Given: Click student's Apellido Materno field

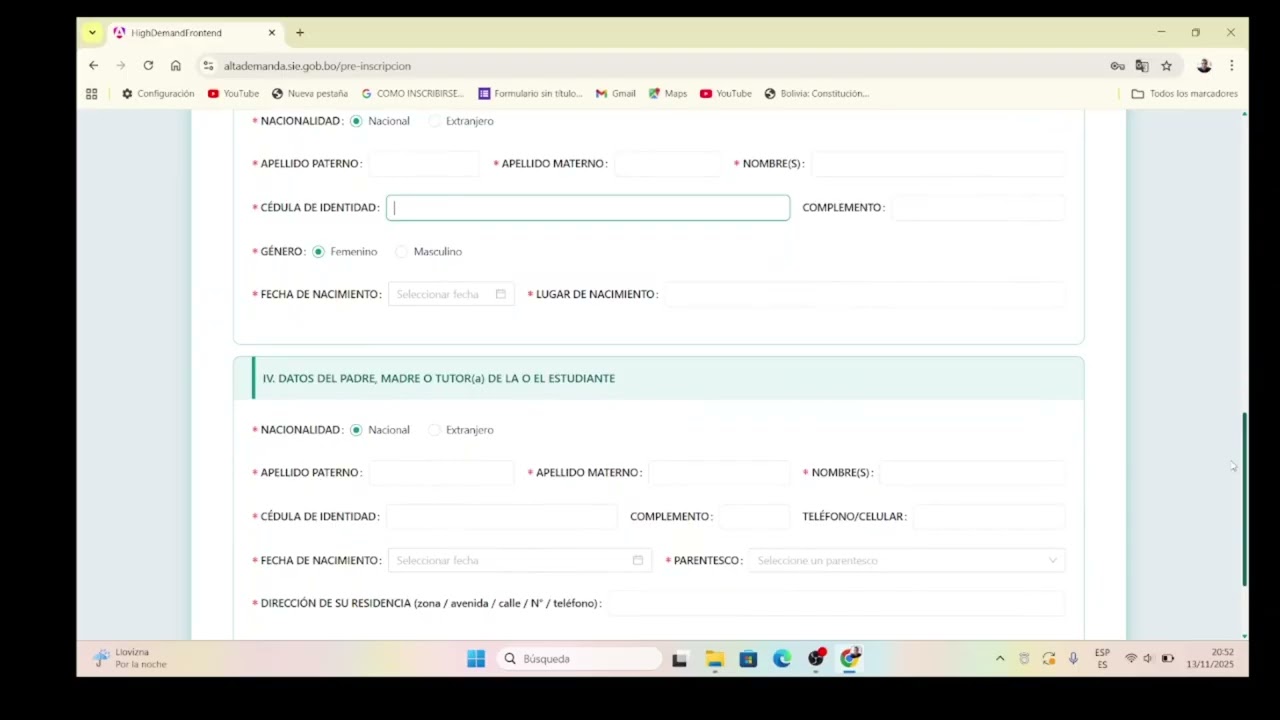Looking at the screenshot, I should point(668,163).
